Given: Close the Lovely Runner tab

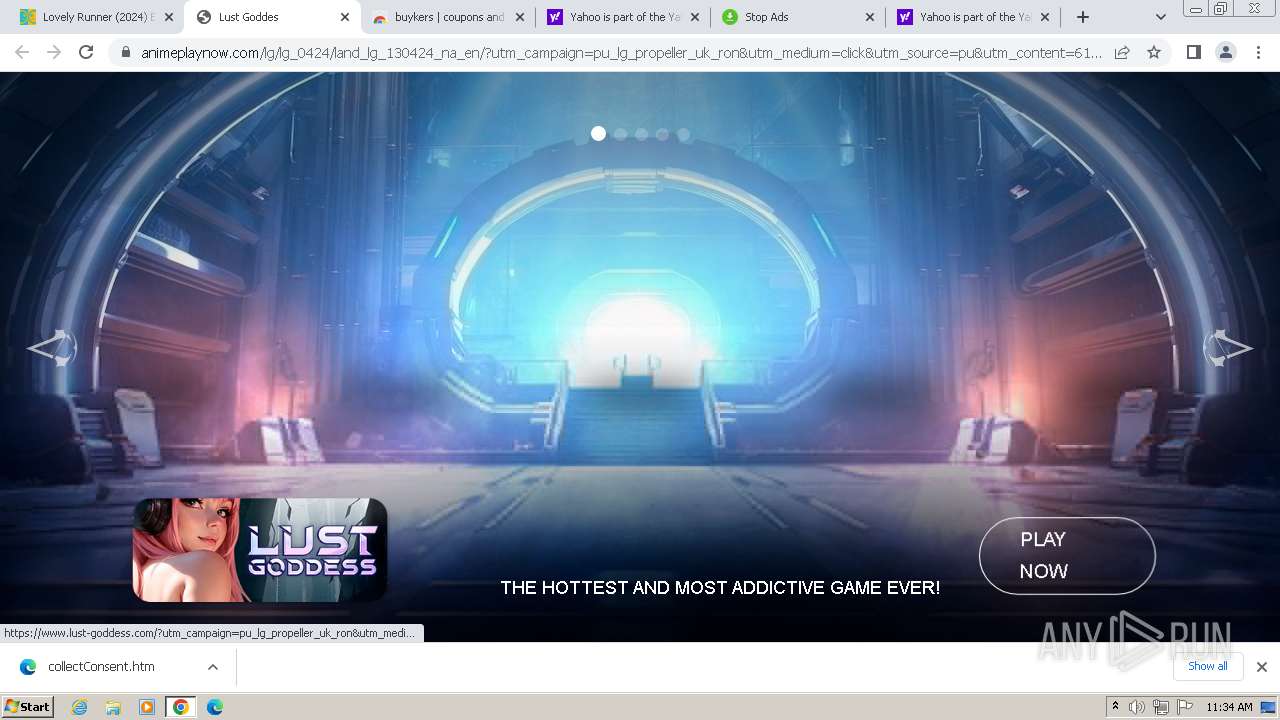Looking at the screenshot, I should tap(169, 17).
